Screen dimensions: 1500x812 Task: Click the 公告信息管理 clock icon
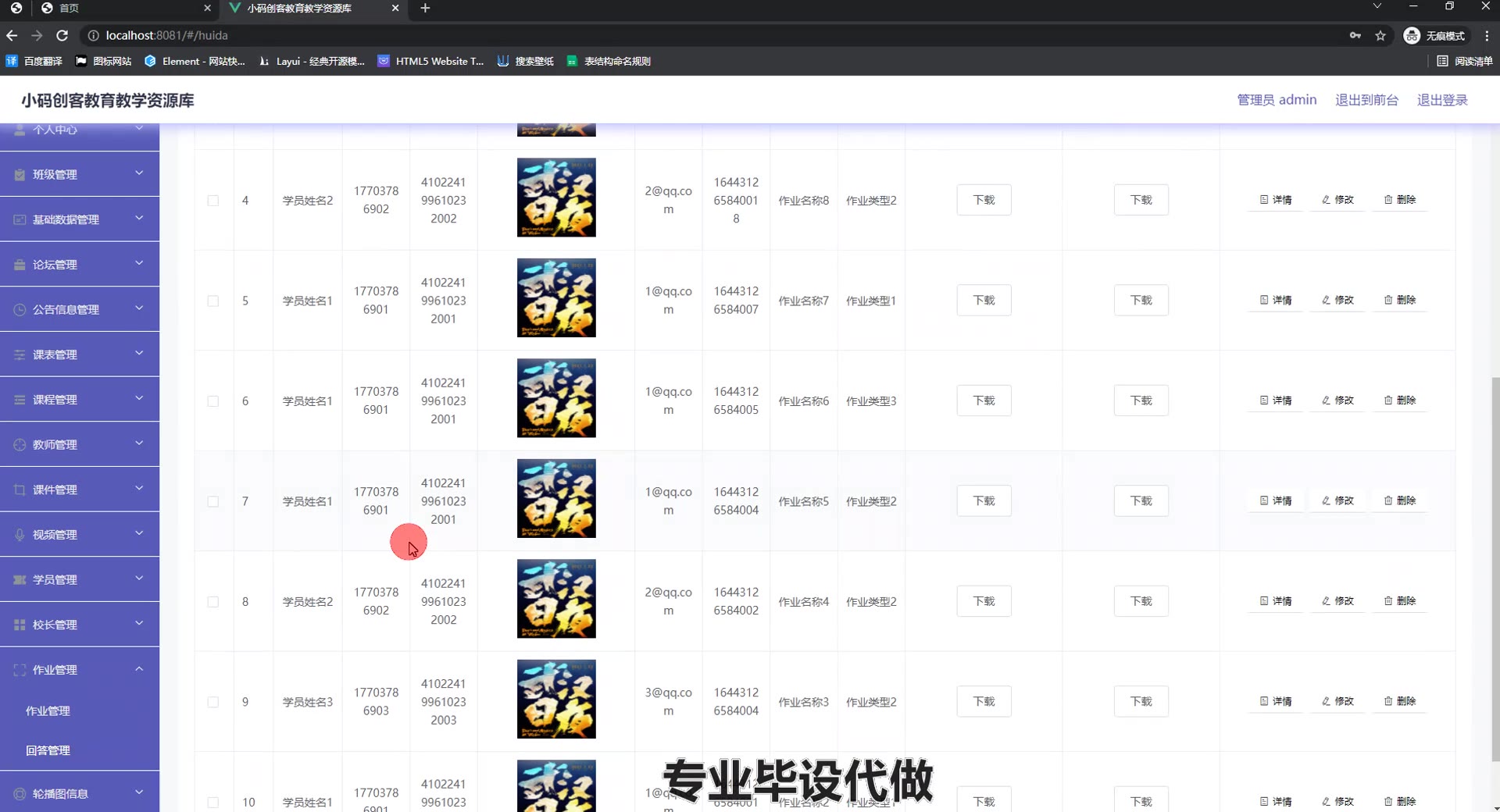[20, 310]
